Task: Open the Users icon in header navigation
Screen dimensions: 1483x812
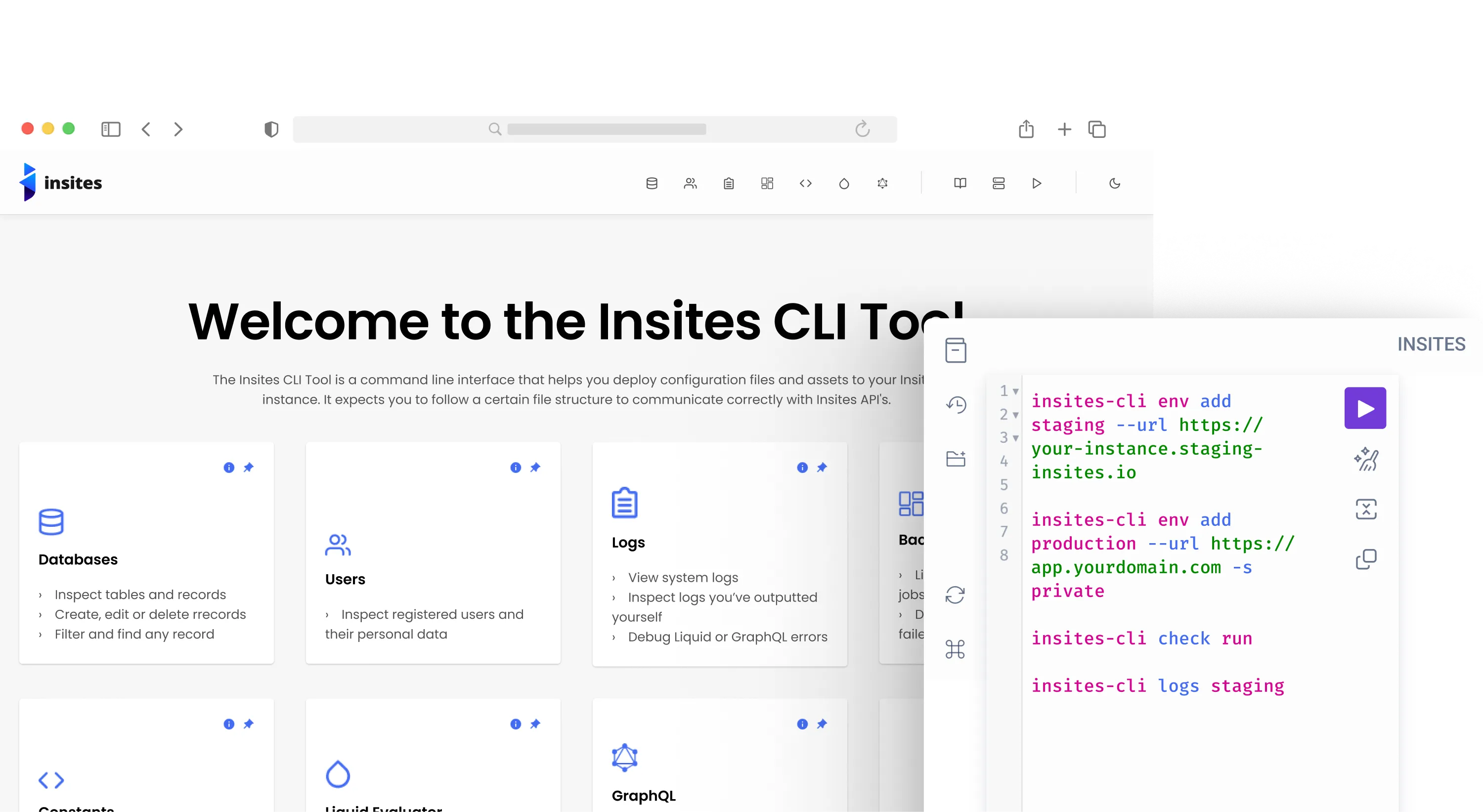Action: tap(690, 183)
